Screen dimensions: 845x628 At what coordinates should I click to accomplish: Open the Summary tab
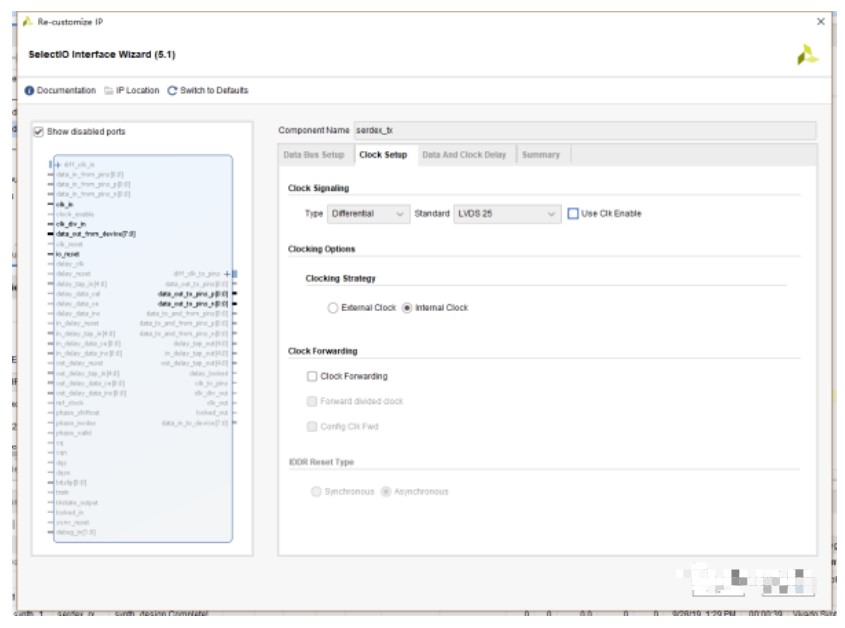click(541, 155)
